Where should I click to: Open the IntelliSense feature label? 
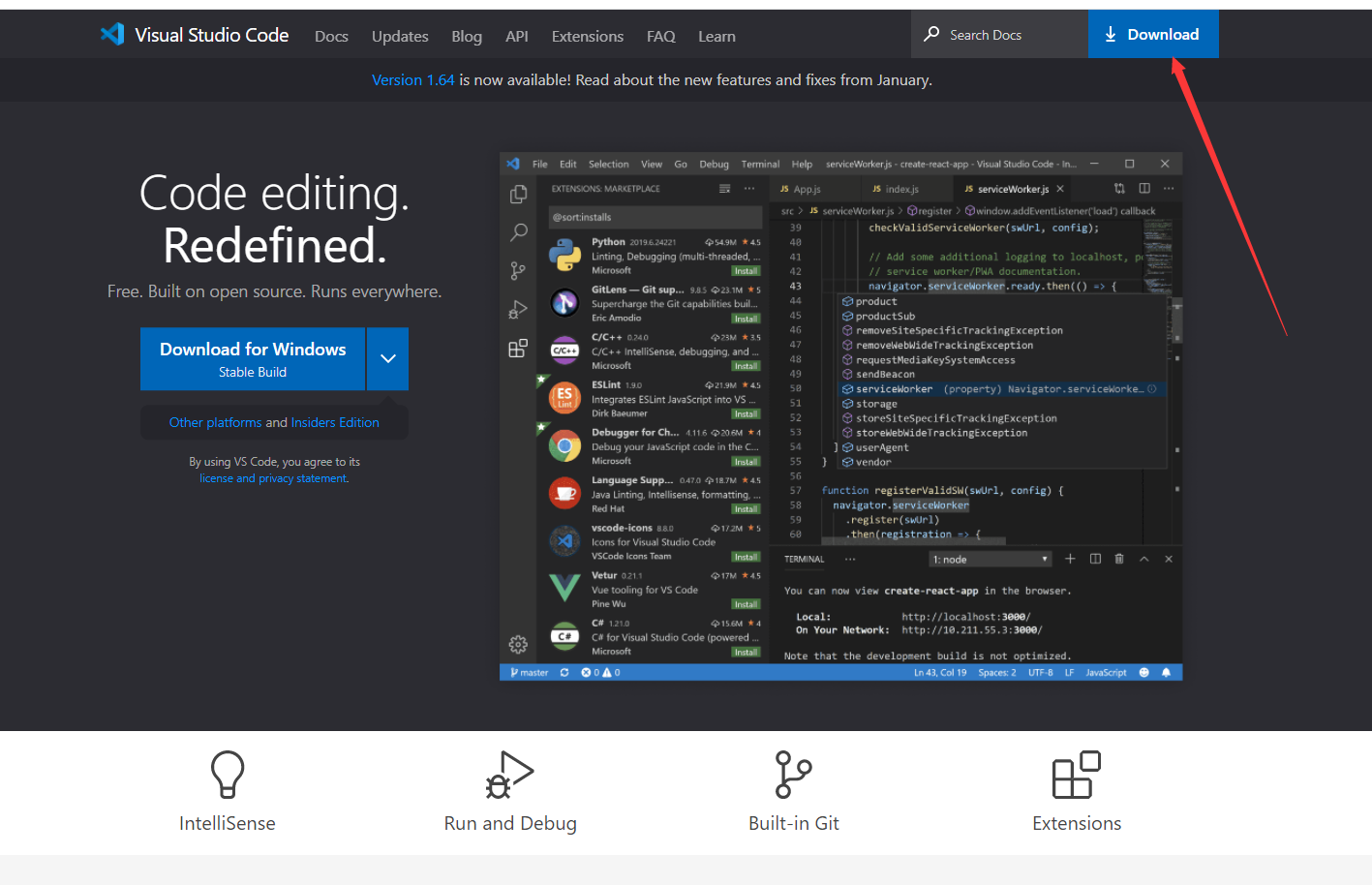coord(228,823)
